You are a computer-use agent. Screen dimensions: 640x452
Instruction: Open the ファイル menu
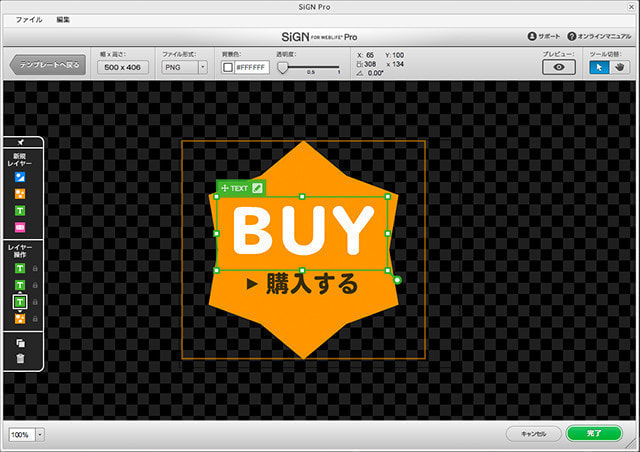point(29,20)
